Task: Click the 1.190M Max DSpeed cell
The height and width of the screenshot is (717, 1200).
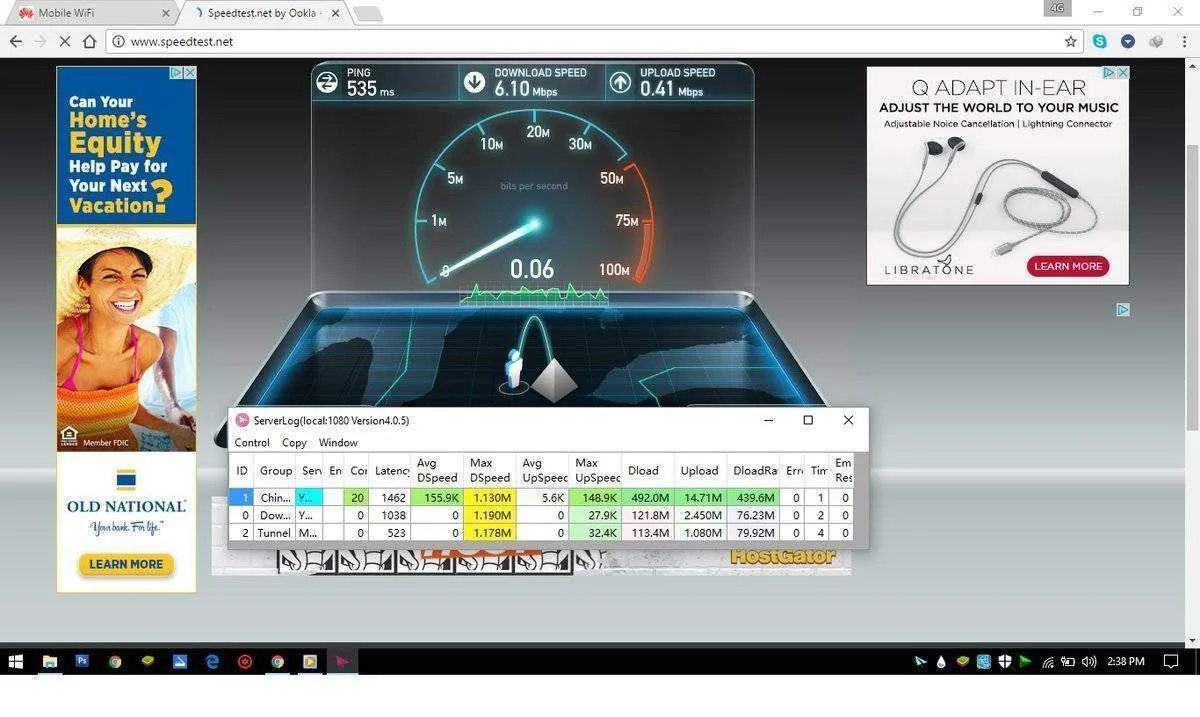Action: click(491, 515)
